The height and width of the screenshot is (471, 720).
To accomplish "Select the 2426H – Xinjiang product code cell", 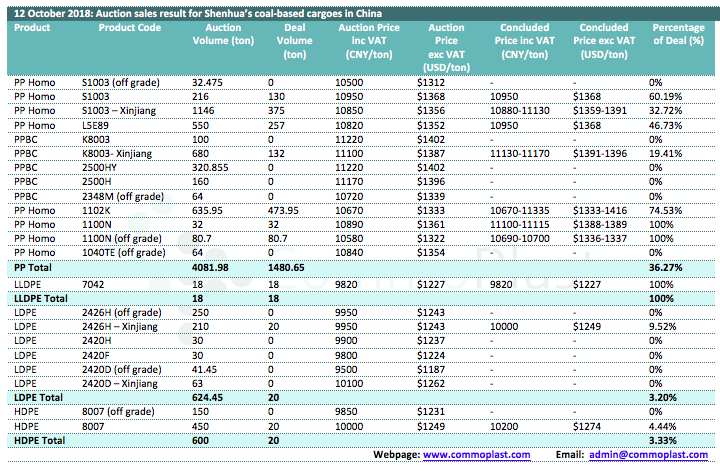I will pos(124,326).
